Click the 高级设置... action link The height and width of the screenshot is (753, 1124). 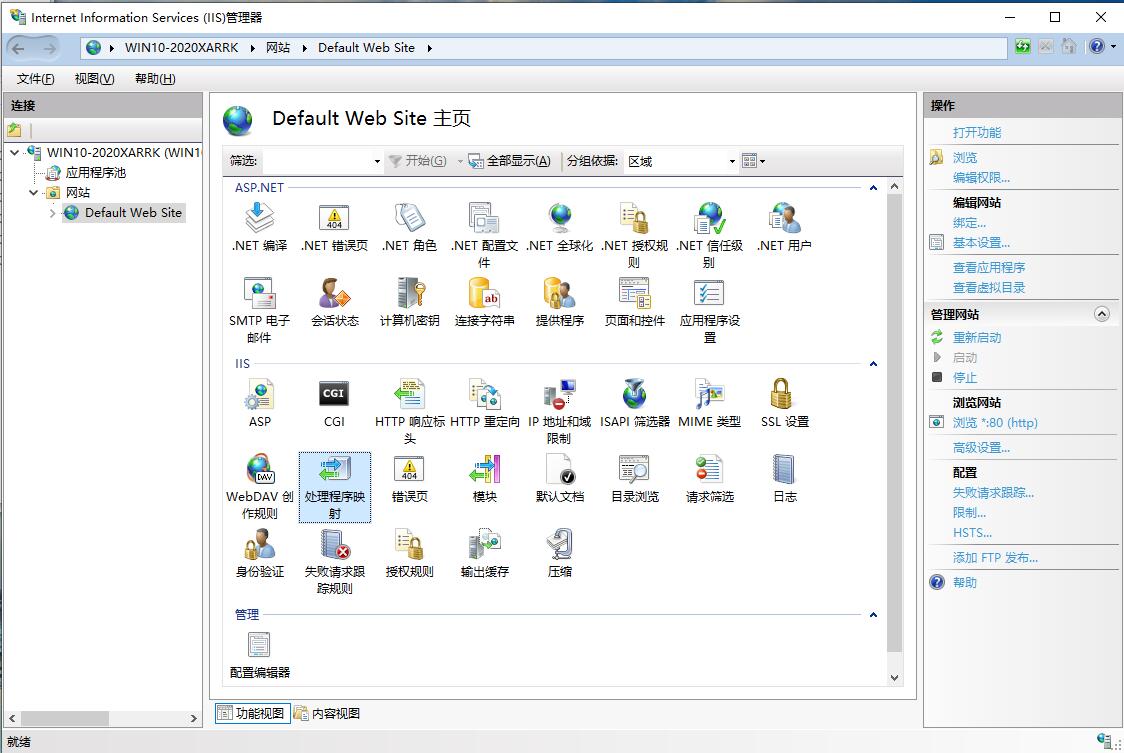coord(981,448)
